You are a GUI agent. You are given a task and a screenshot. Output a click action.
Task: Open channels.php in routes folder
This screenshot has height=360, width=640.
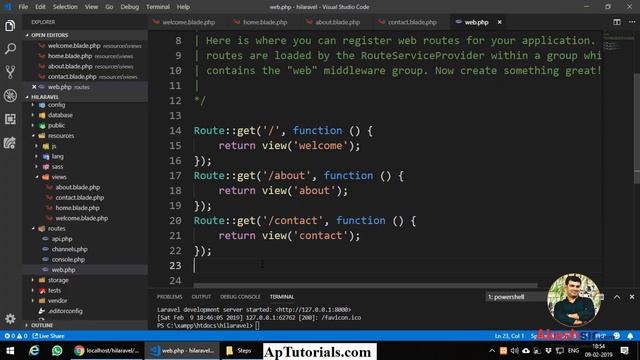point(69,249)
